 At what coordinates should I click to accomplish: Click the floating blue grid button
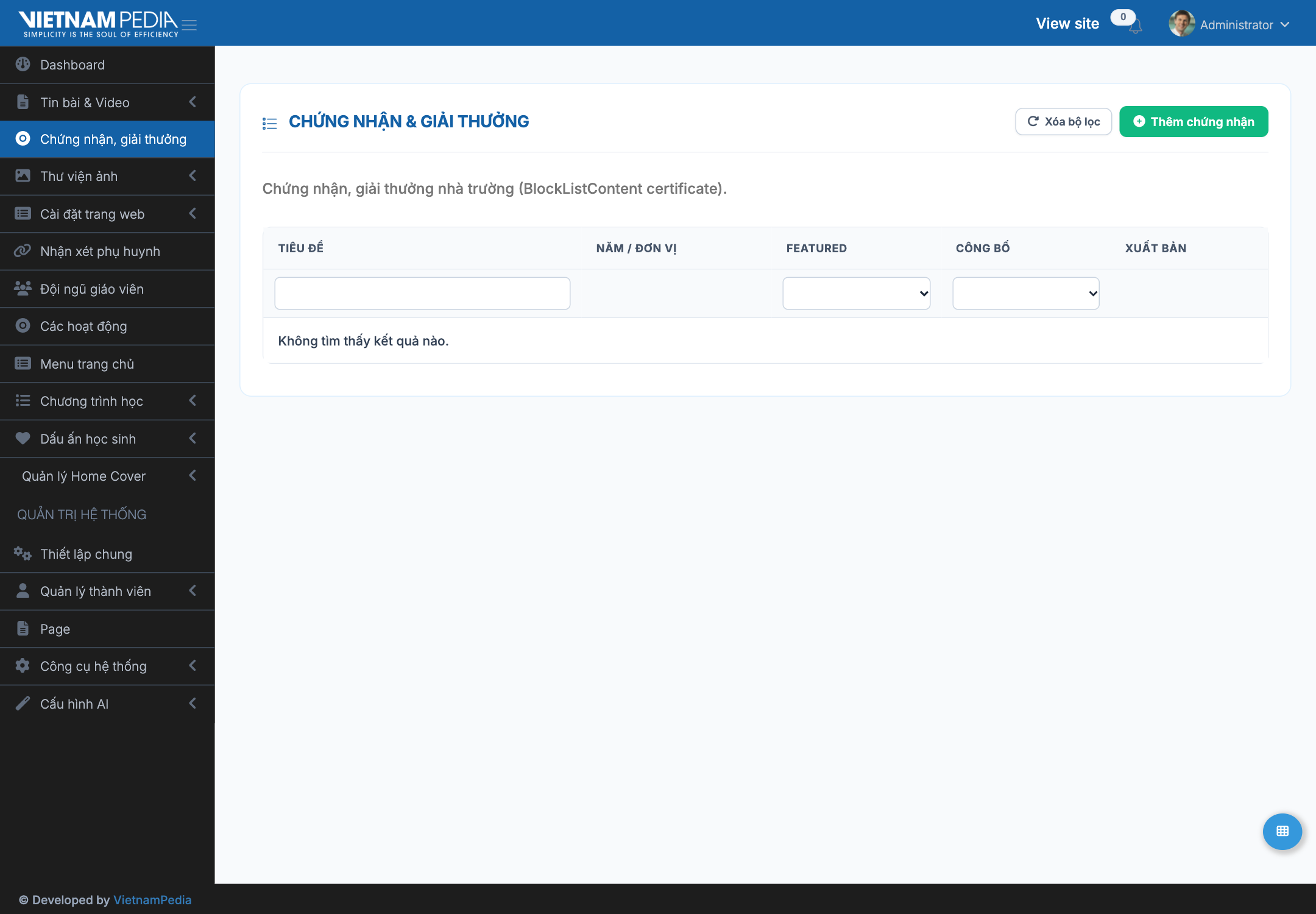click(x=1282, y=831)
